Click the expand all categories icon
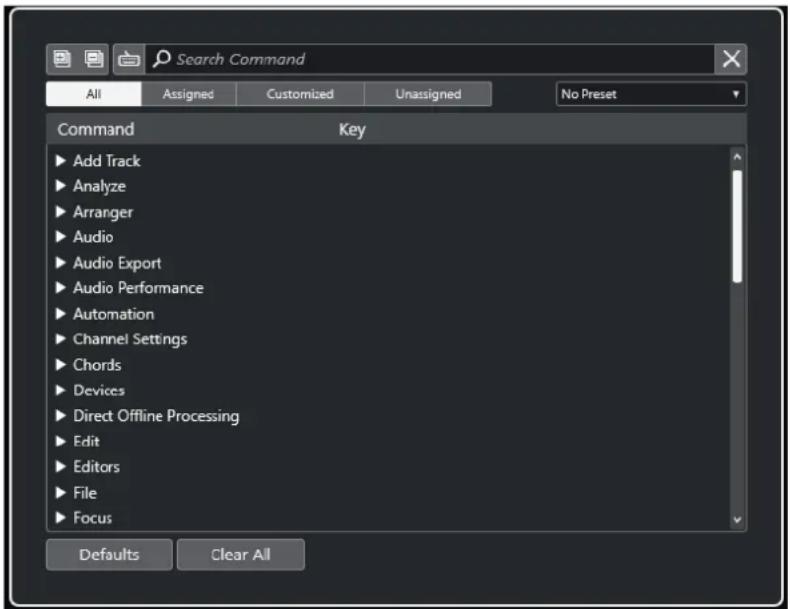The height and width of the screenshot is (609, 790). pyautogui.click(x=62, y=59)
